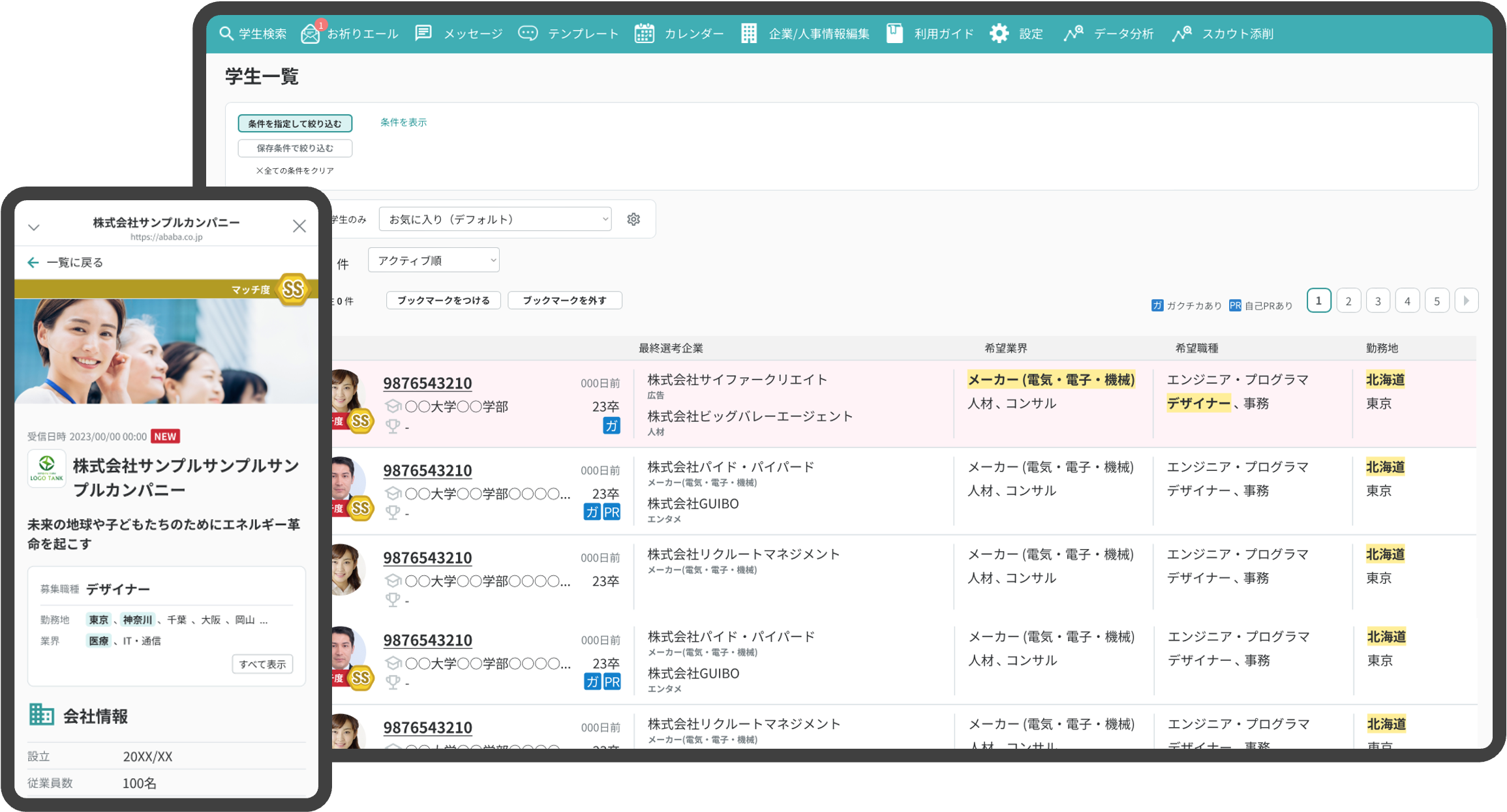
Task: Open the 利用ガイド book icon
Action: (x=894, y=33)
